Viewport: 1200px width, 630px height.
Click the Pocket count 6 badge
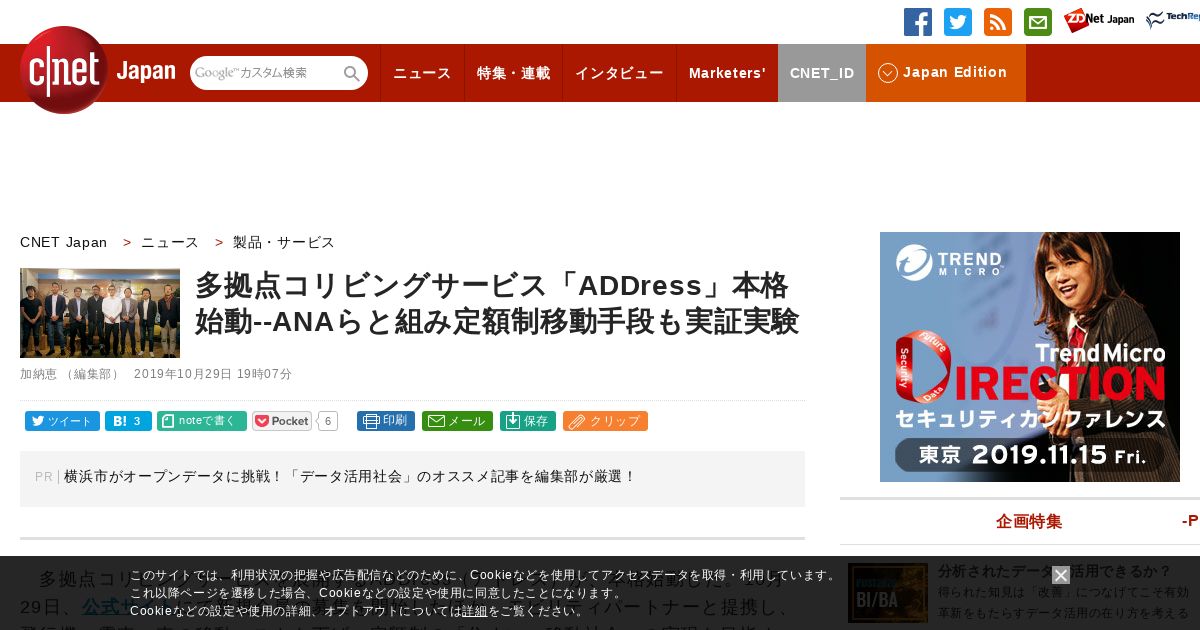pos(327,421)
